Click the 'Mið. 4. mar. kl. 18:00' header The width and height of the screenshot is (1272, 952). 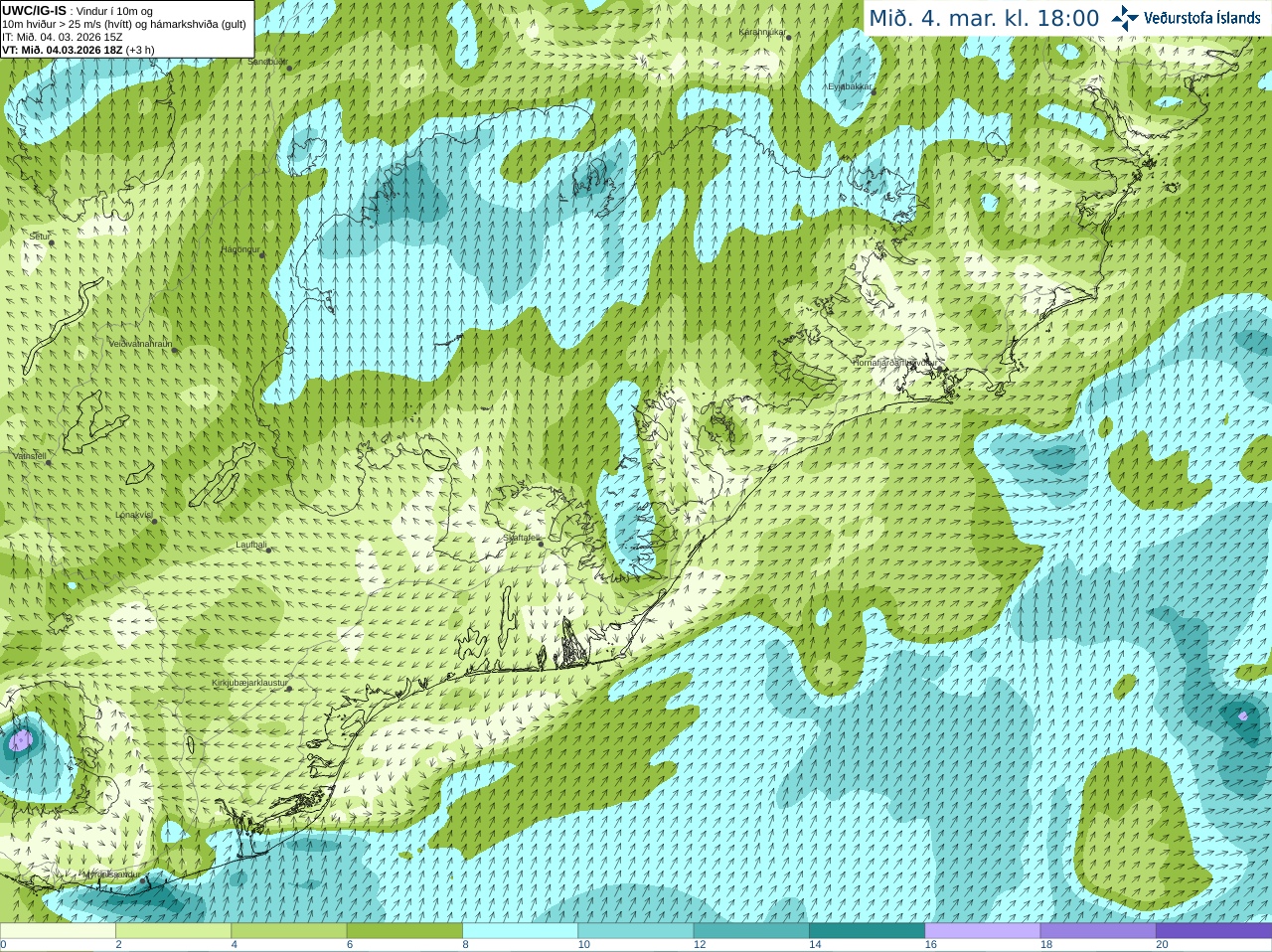pos(984,18)
